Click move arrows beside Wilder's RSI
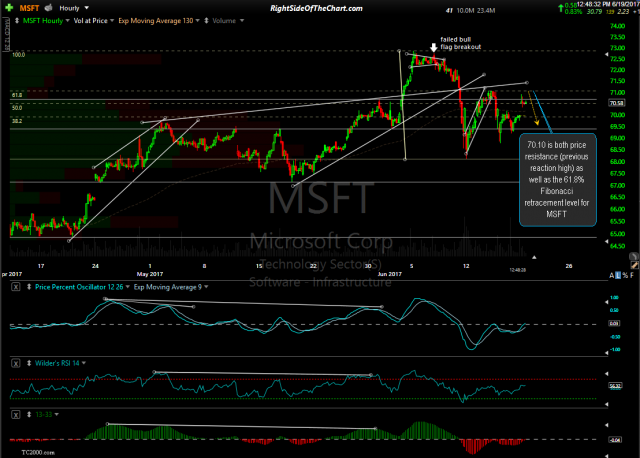 click(29, 363)
